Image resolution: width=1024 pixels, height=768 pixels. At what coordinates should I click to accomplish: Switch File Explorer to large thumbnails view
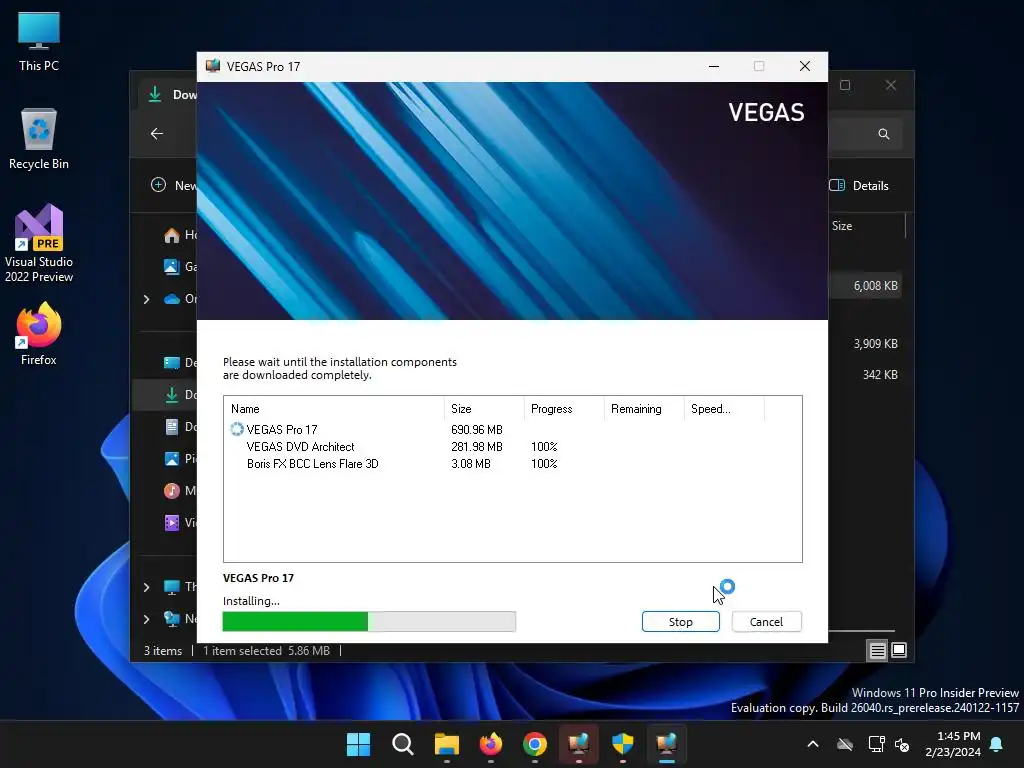tap(899, 650)
